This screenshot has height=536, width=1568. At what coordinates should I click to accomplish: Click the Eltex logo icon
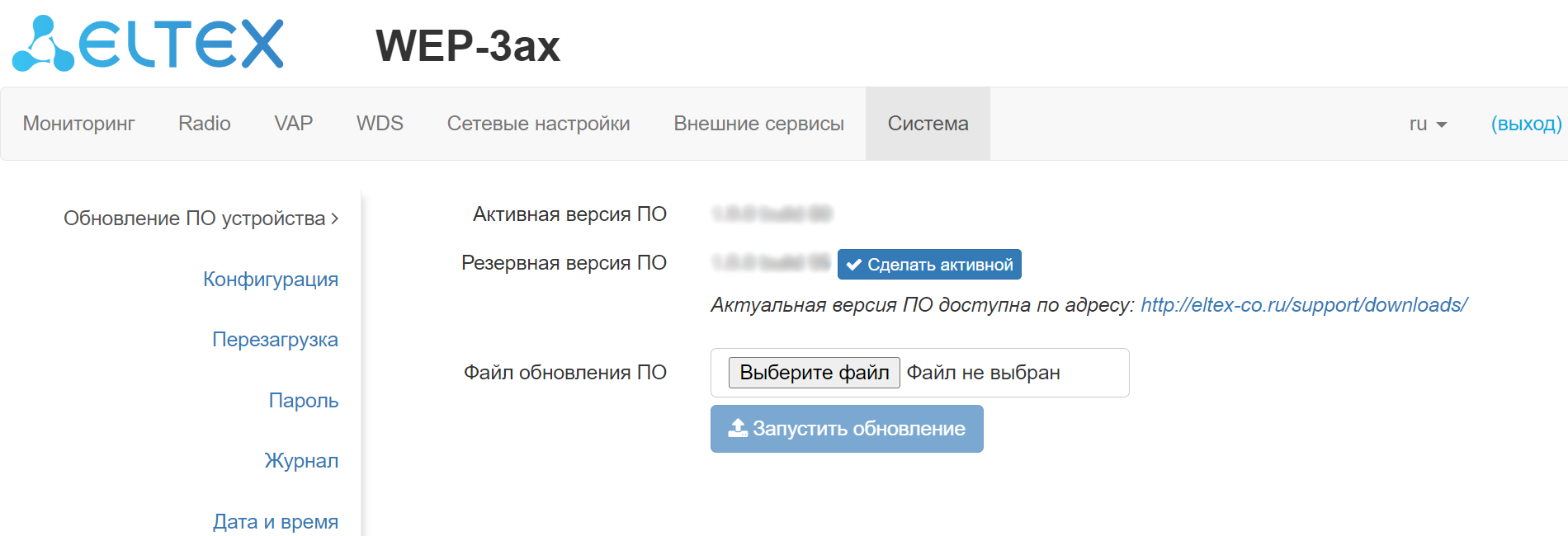pos(43,45)
